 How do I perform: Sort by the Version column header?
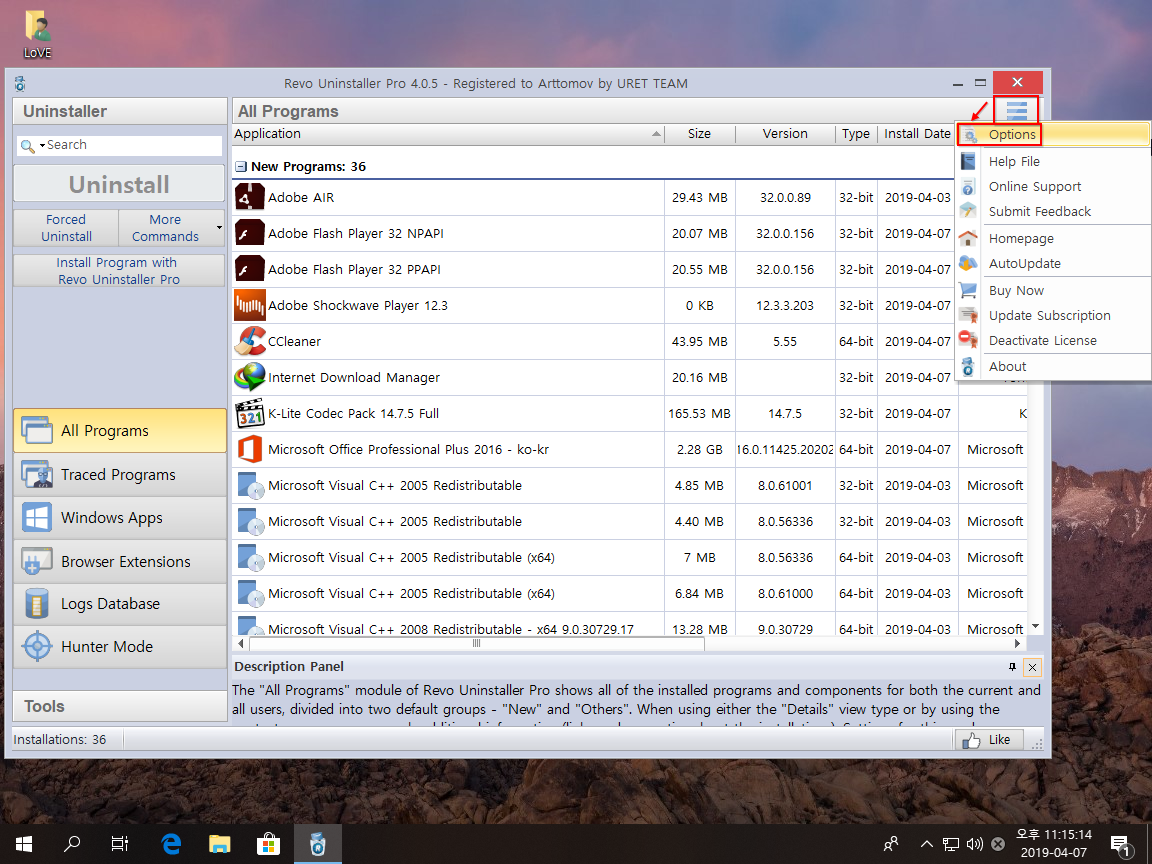click(785, 134)
